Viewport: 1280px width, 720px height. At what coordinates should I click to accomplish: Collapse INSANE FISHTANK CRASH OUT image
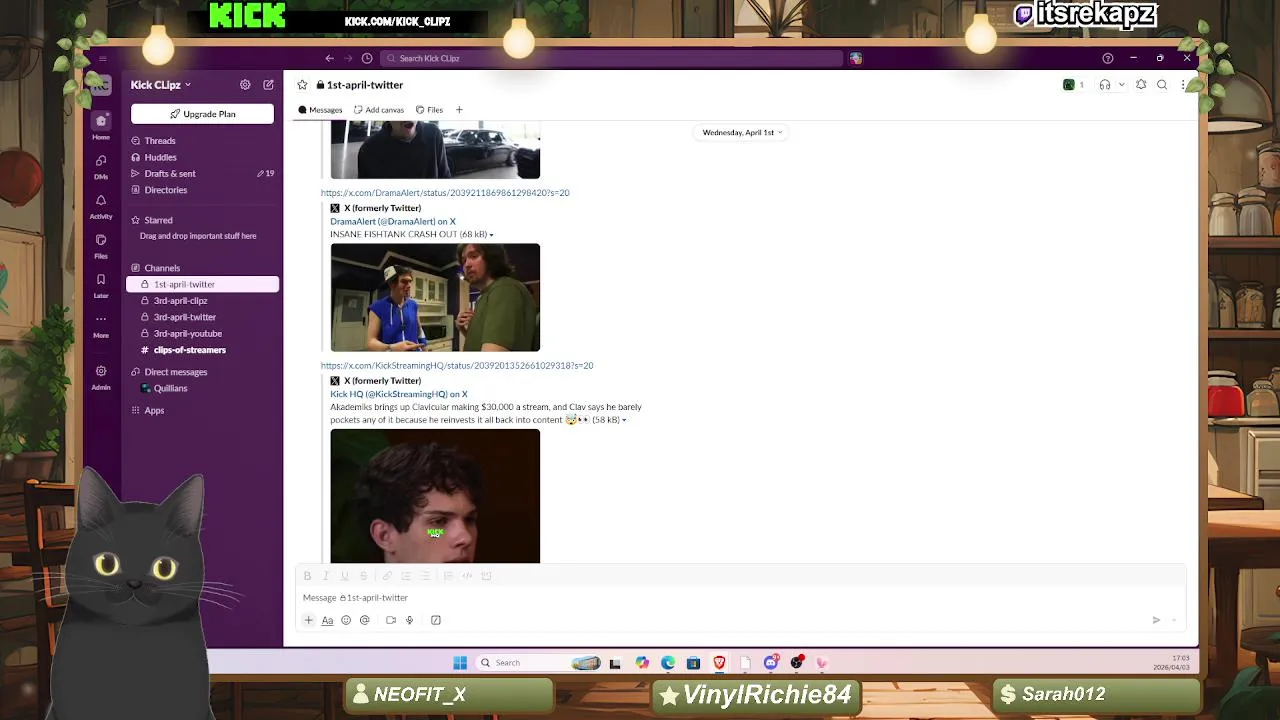tap(491, 235)
